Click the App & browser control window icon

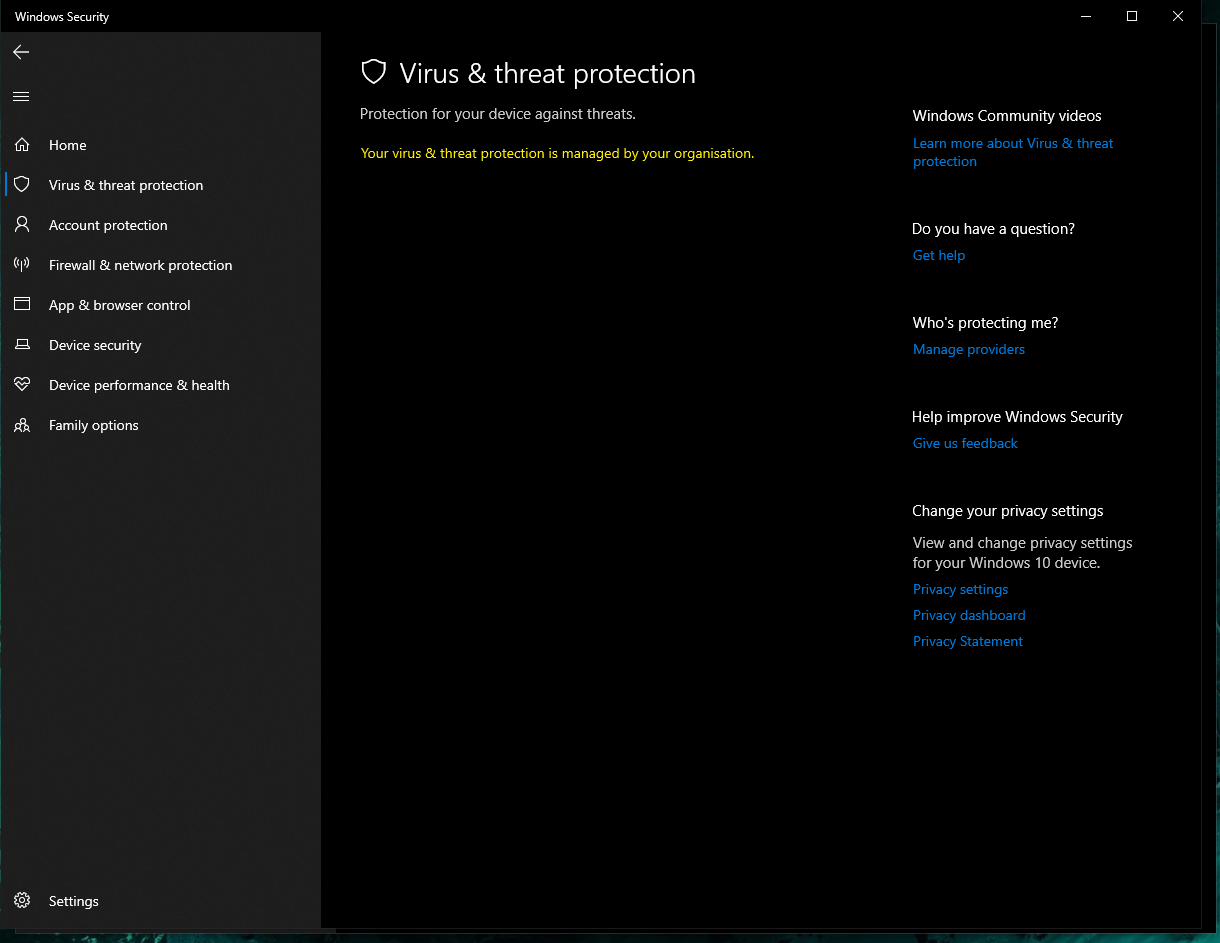tap(22, 305)
